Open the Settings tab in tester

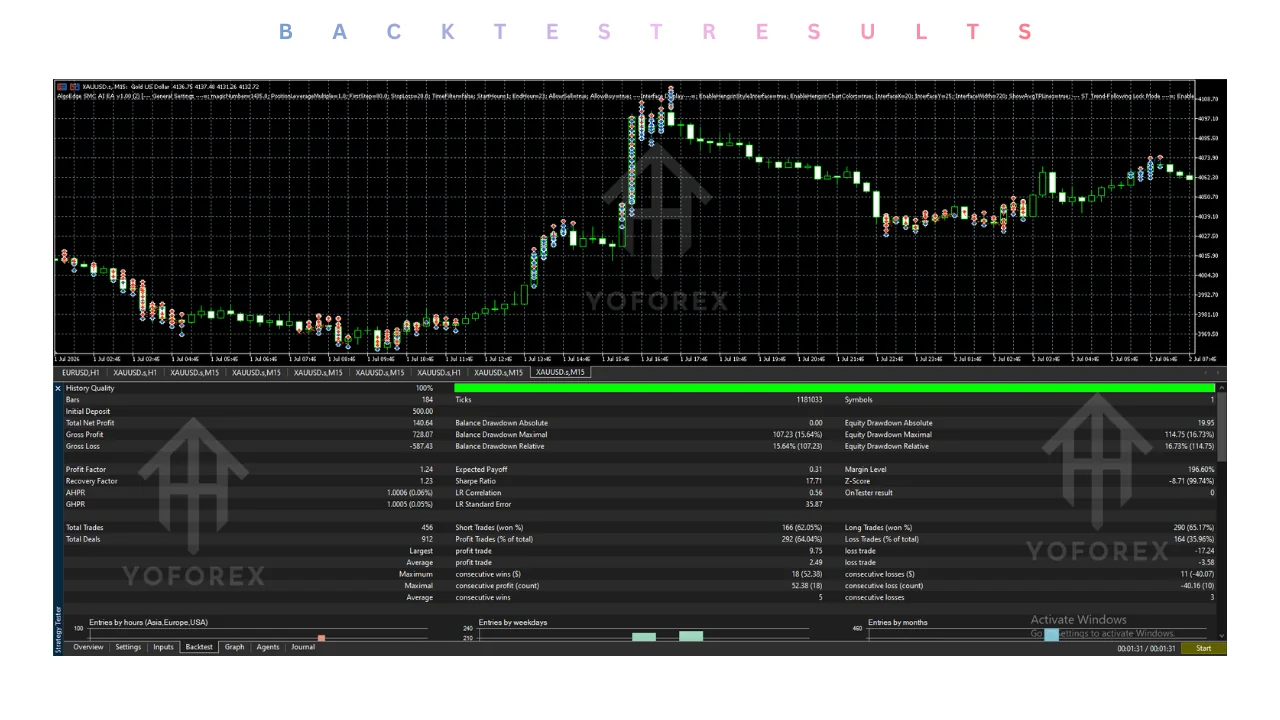pyautogui.click(x=128, y=647)
